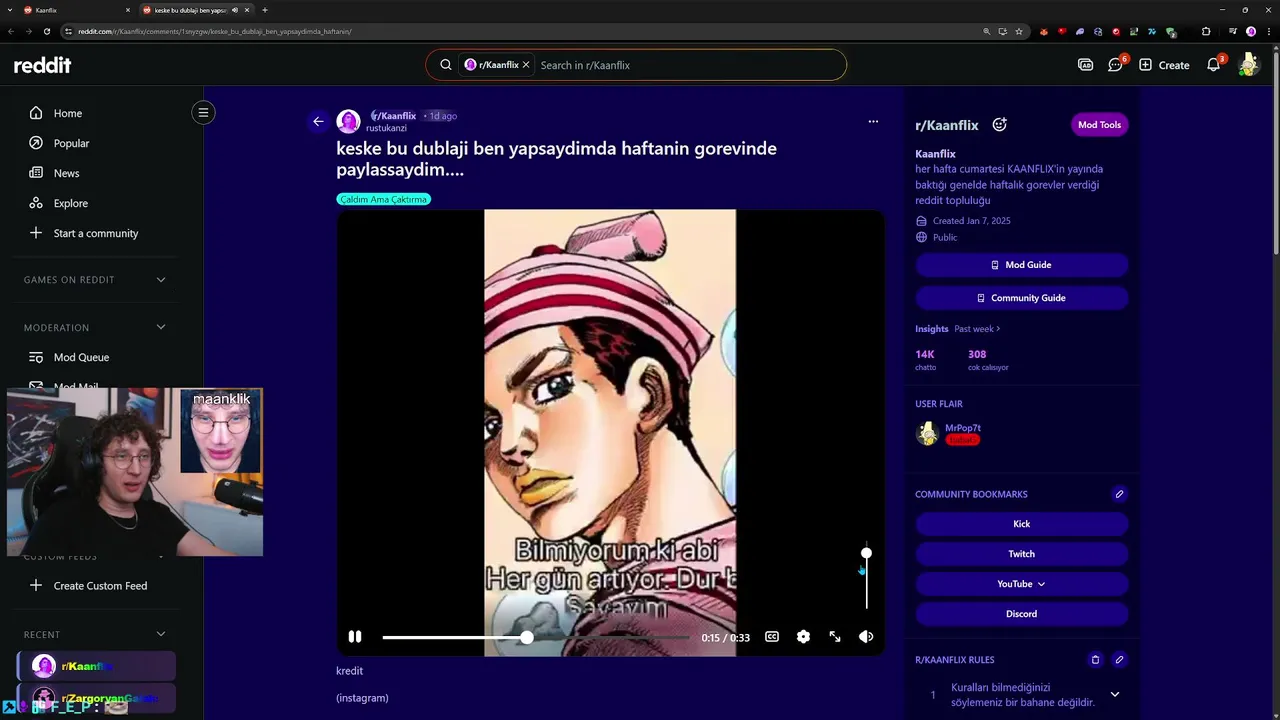This screenshot has height=720, width=1280.
Task: Open the notifications bell
Action: click(1213, 65)
